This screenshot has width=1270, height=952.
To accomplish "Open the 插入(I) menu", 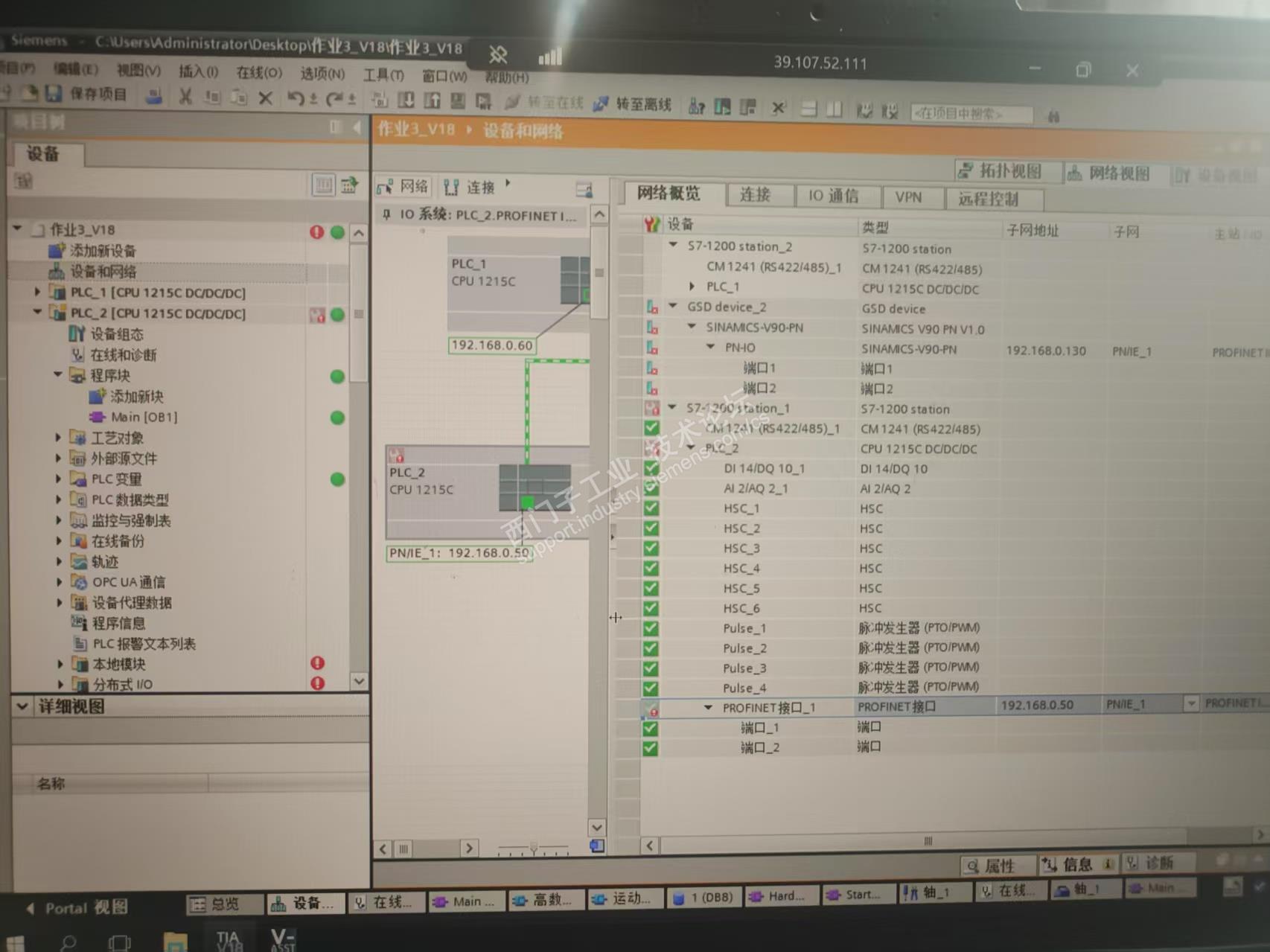I will (x=198, y=71).
